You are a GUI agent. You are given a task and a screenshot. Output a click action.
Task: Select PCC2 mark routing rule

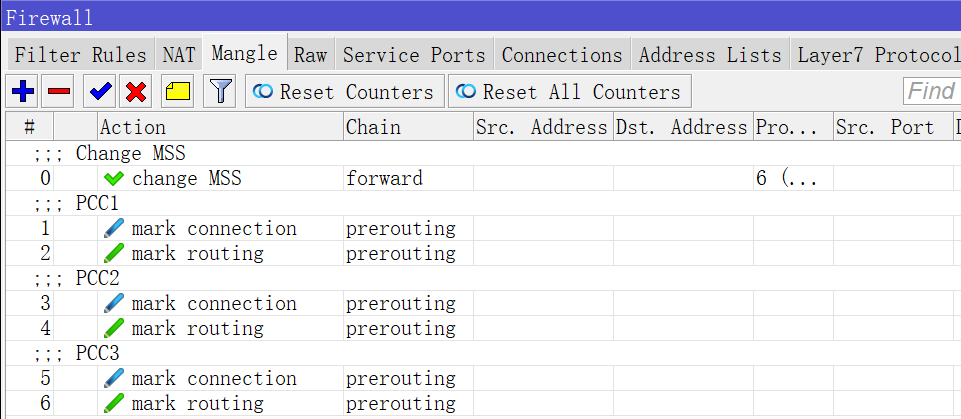point(197,329)
